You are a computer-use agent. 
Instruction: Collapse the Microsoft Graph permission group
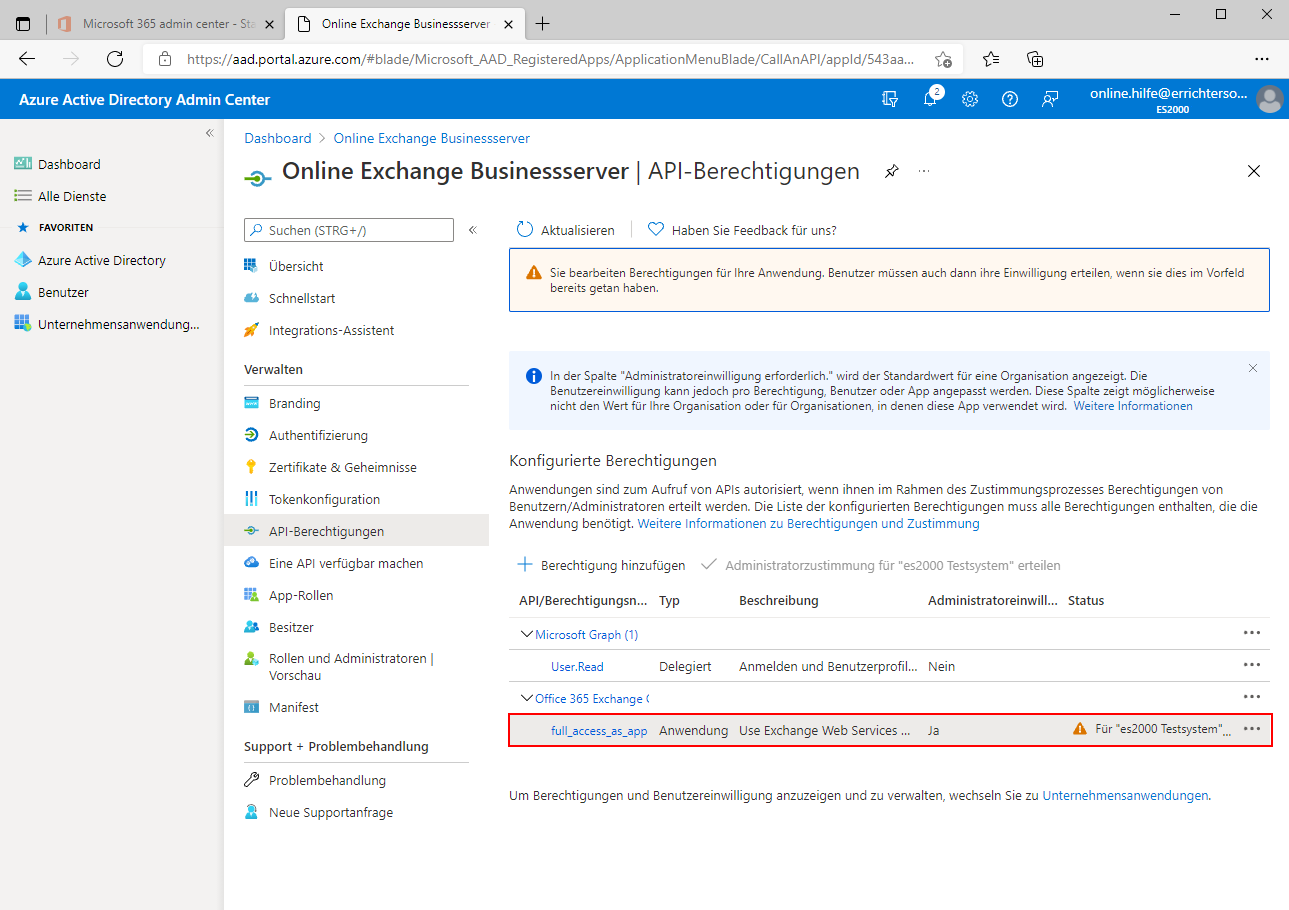tap(527, 634)
